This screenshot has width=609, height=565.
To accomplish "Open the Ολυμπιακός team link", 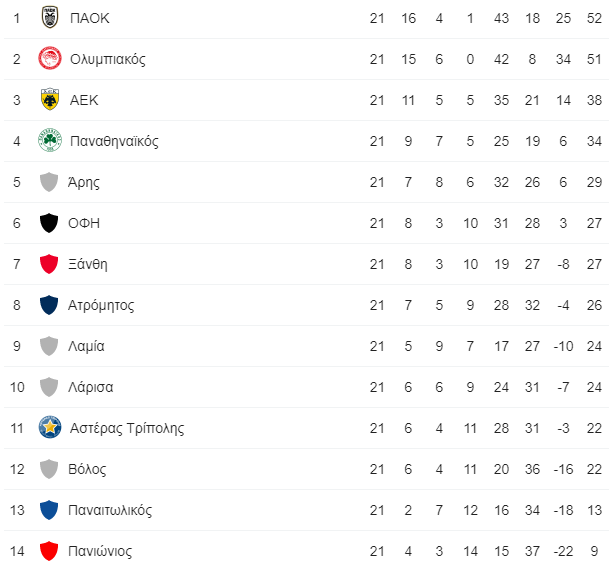I will pyautogui.click(x=108, y=59).
